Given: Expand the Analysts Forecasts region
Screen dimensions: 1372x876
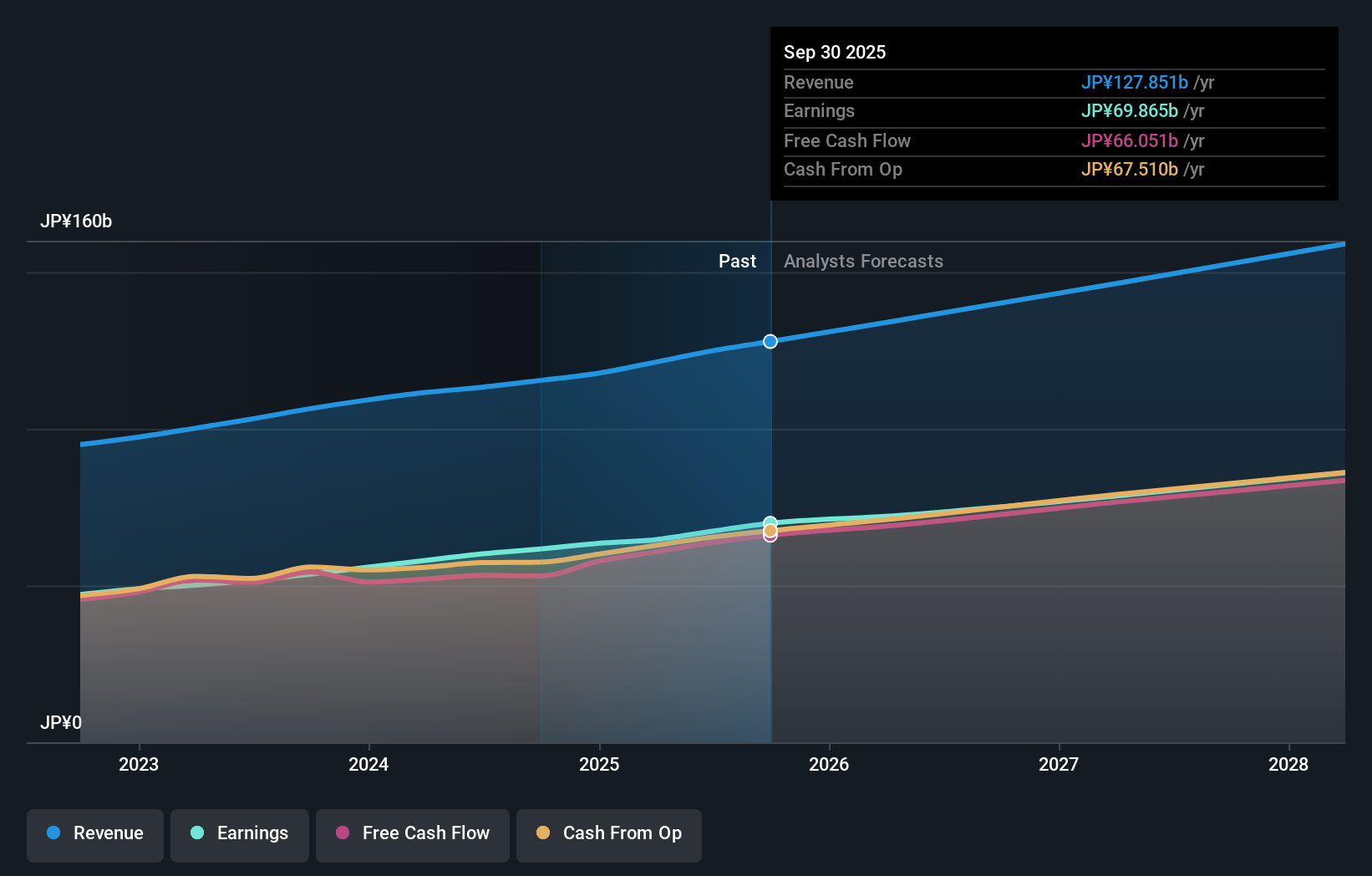Looking at the screenshot, I should coord(863,261).
